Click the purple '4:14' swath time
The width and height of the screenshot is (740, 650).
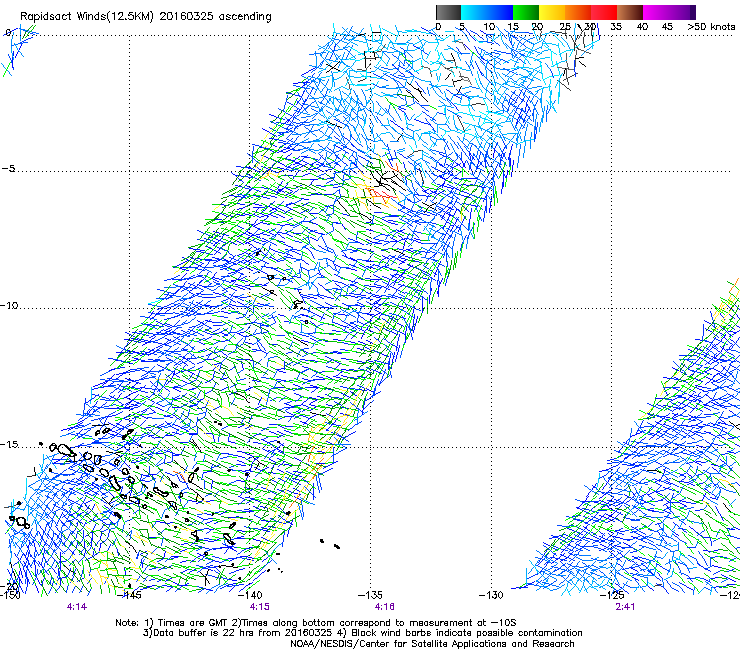[x=77, y=607]
